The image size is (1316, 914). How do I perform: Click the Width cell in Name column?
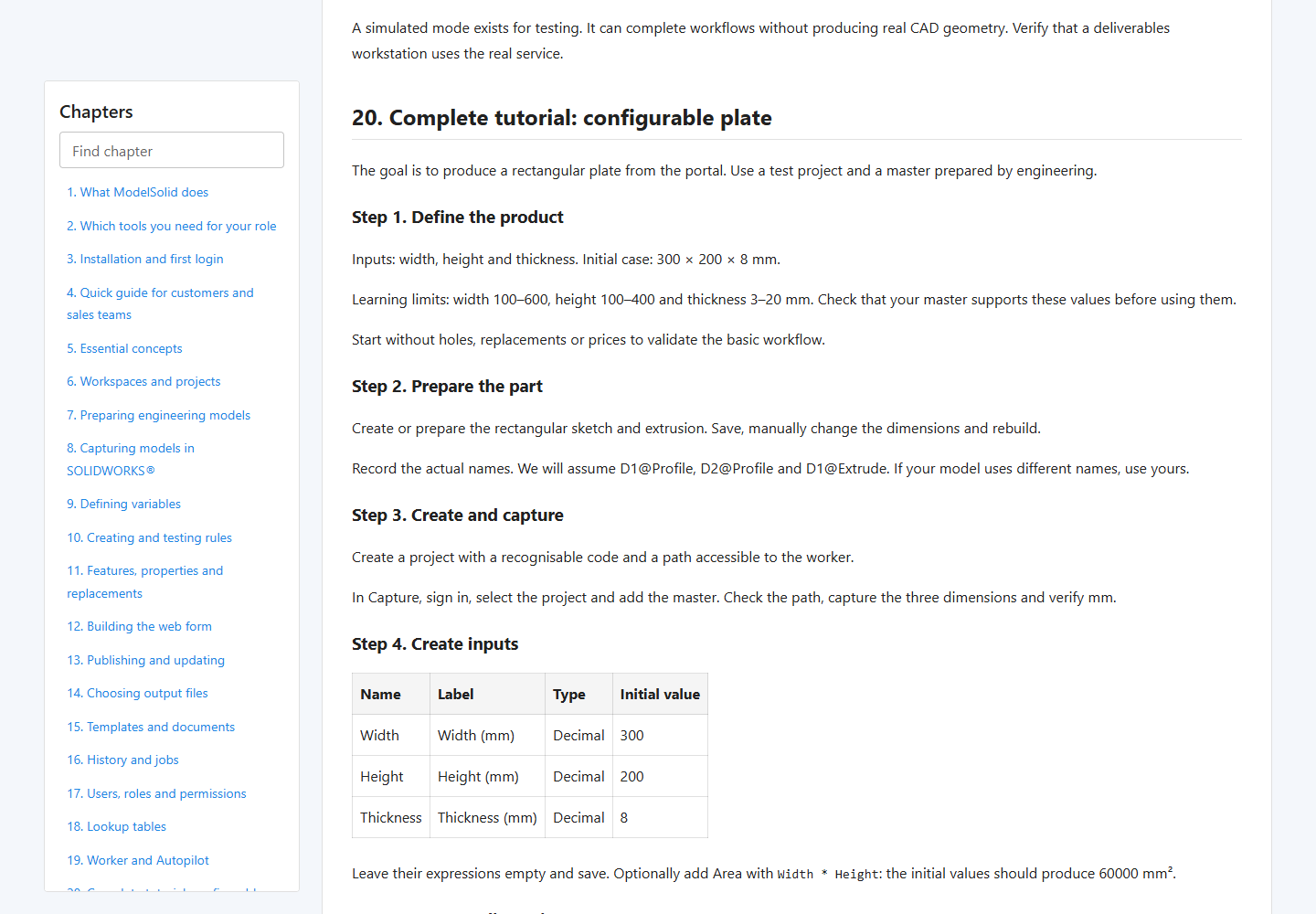pos(391,735)
